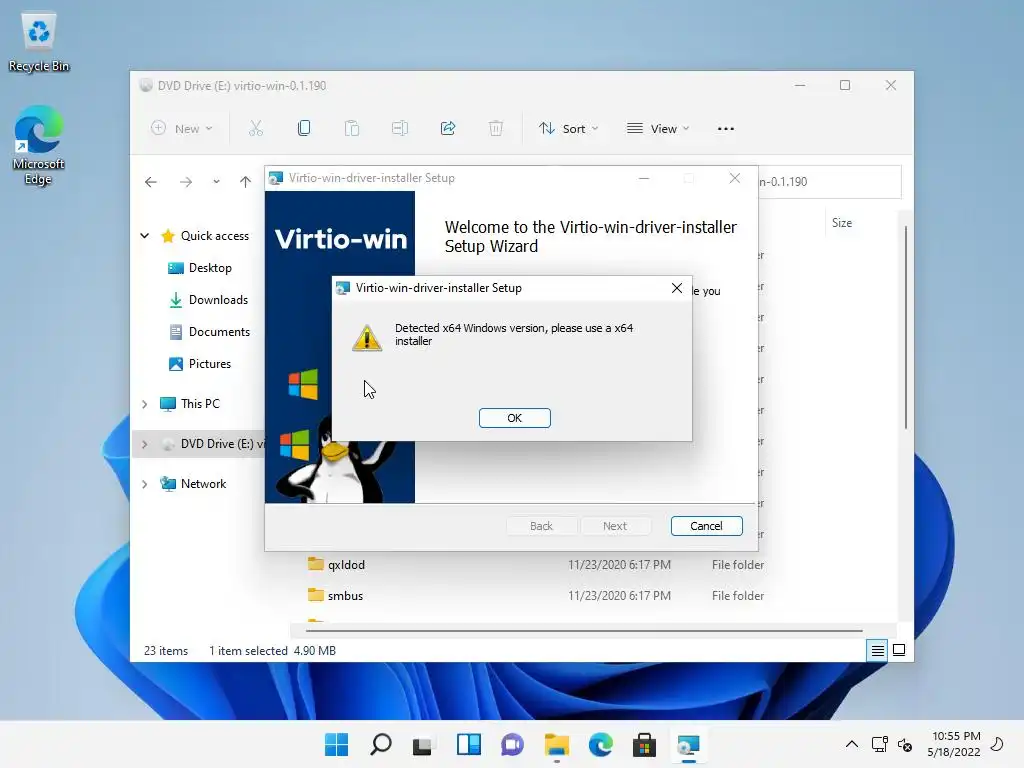Image resolution: width=1024 pixels, height=768 pixels.
Task: Click OK in the x64 warning dialog
Action: [x=515, y=418]
